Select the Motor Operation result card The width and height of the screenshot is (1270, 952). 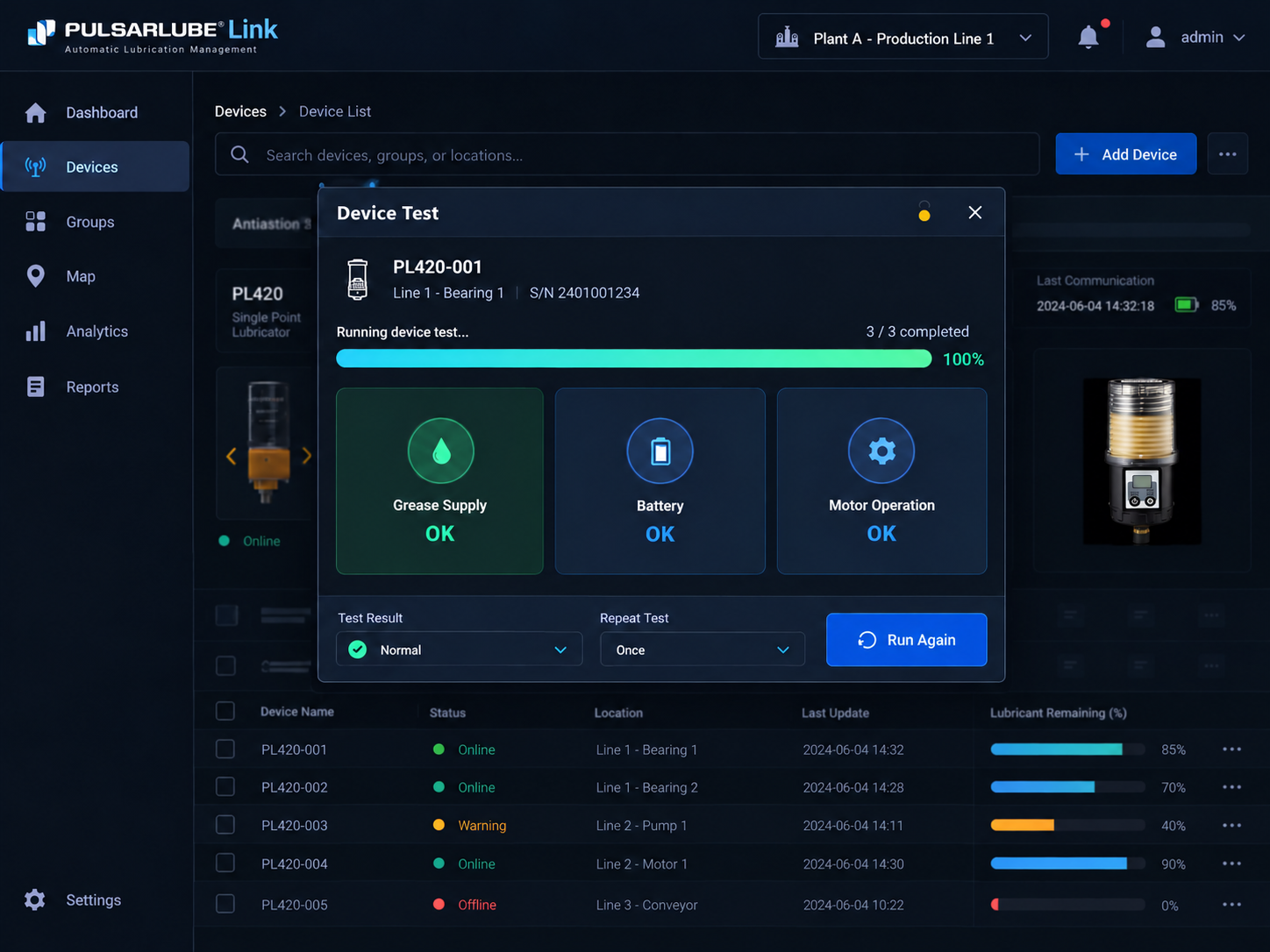(x=881, y=481)
